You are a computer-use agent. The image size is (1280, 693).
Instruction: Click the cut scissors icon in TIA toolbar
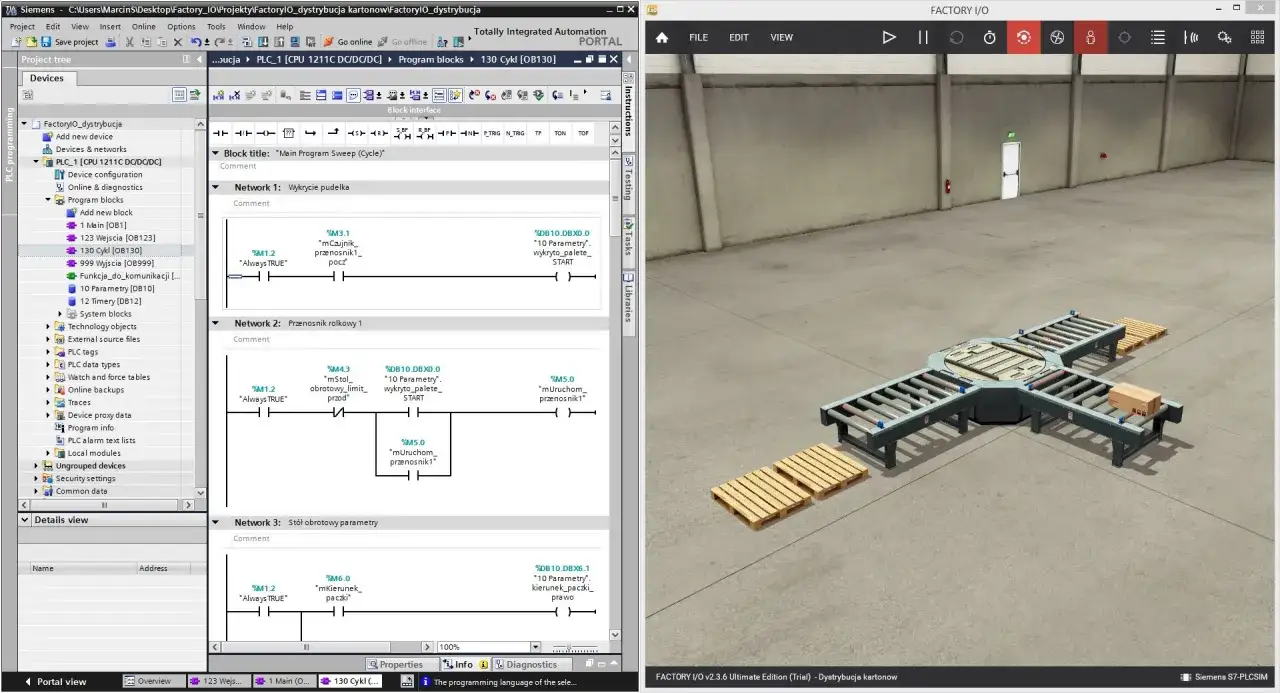click(x=130, y=42)
